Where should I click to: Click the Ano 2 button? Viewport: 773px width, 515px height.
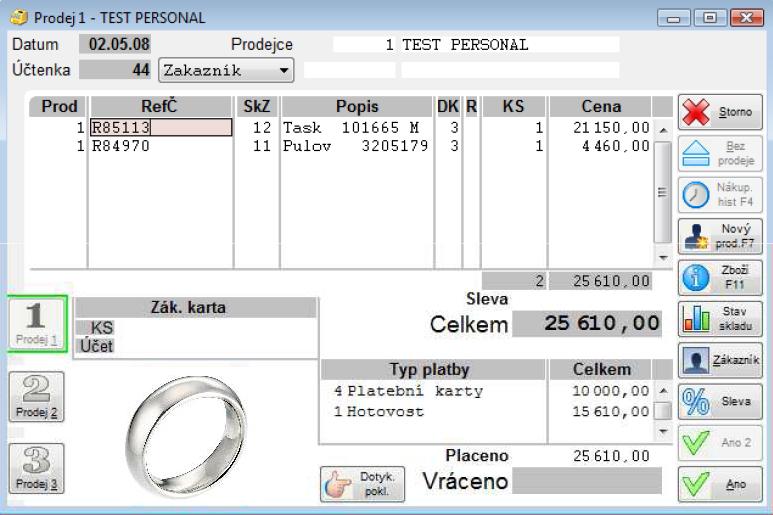coord(719,443)
